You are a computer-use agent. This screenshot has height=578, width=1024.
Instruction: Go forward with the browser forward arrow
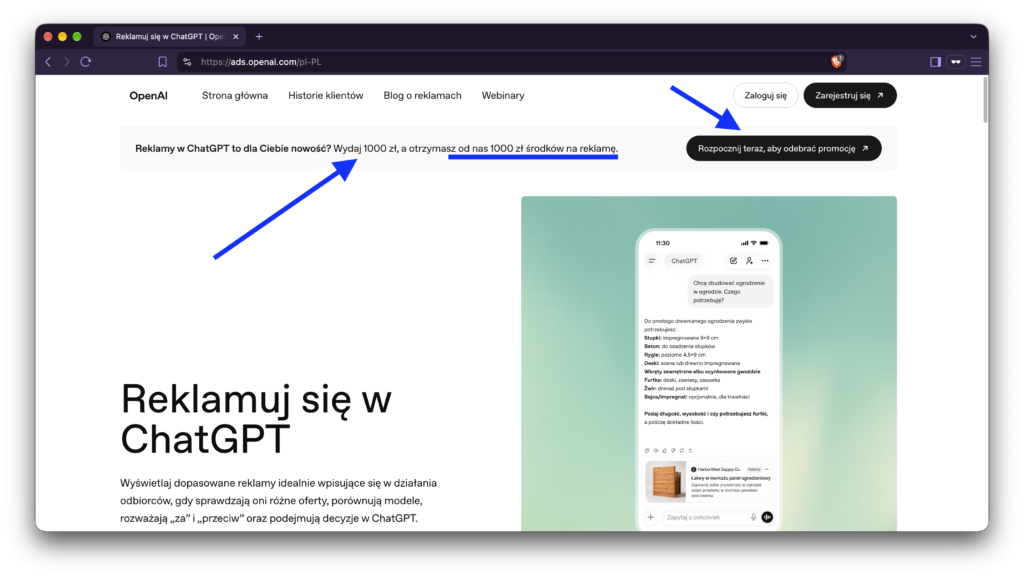coord(67,62)
